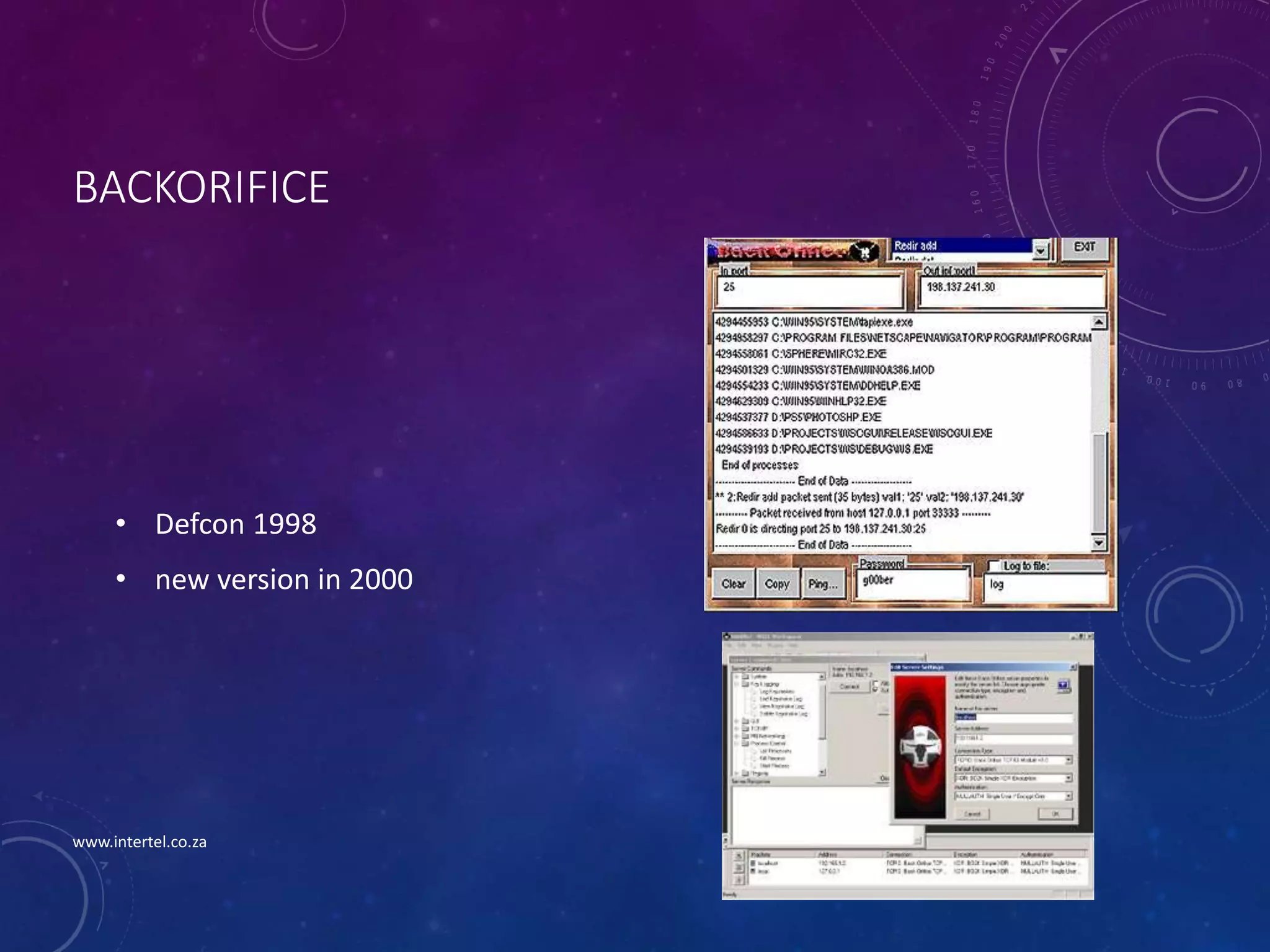Screen dimensions: 1270x952
Task: Open the www.intertel.co.za link
Action: point(140,842)
